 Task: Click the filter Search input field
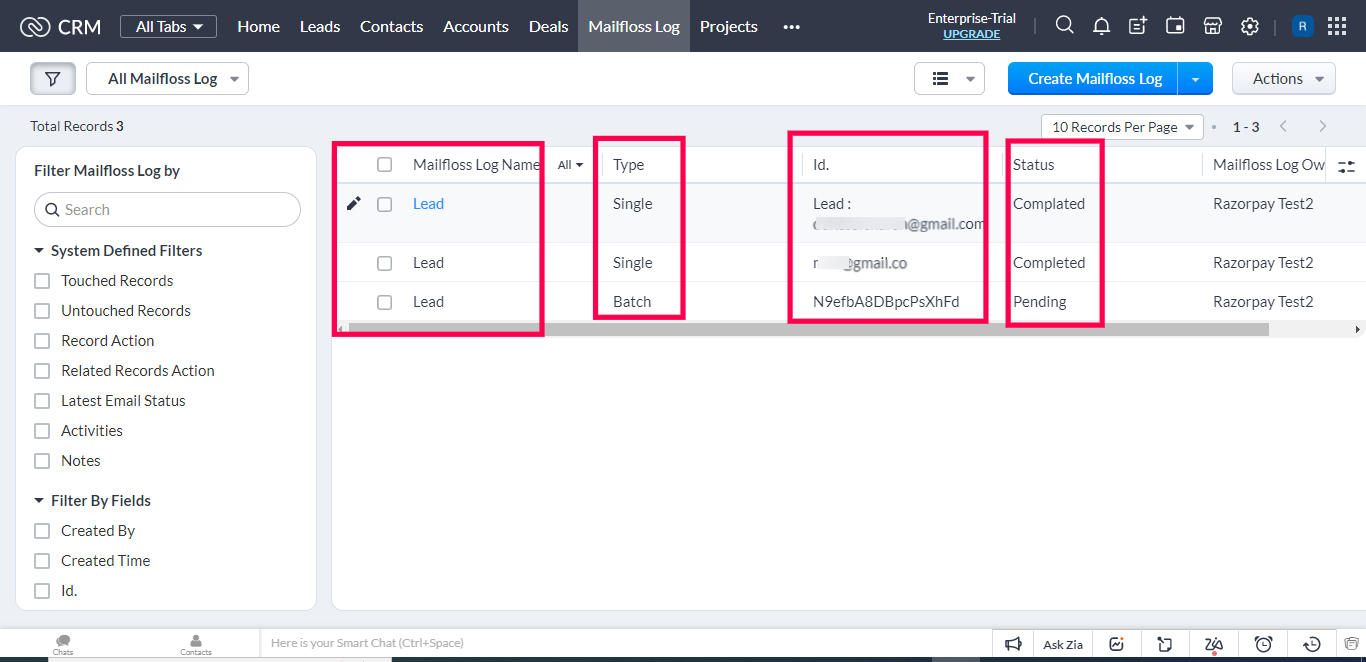coord(168,210)
